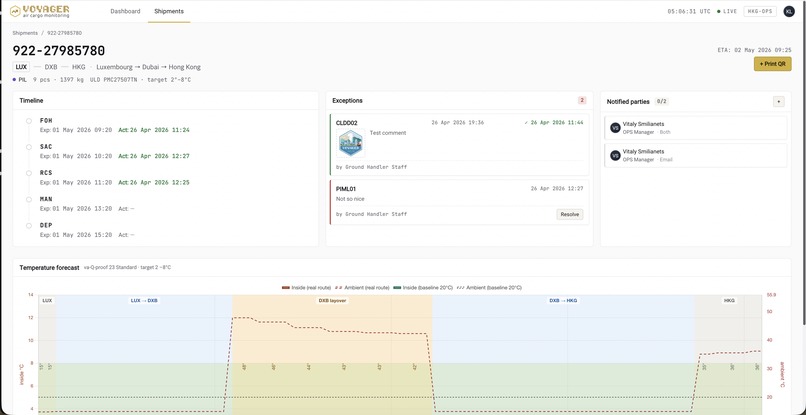This screenshot has height=415, width=806.
Task: Click the HKG destination code in the route header
Action: (x=79, y=67)
